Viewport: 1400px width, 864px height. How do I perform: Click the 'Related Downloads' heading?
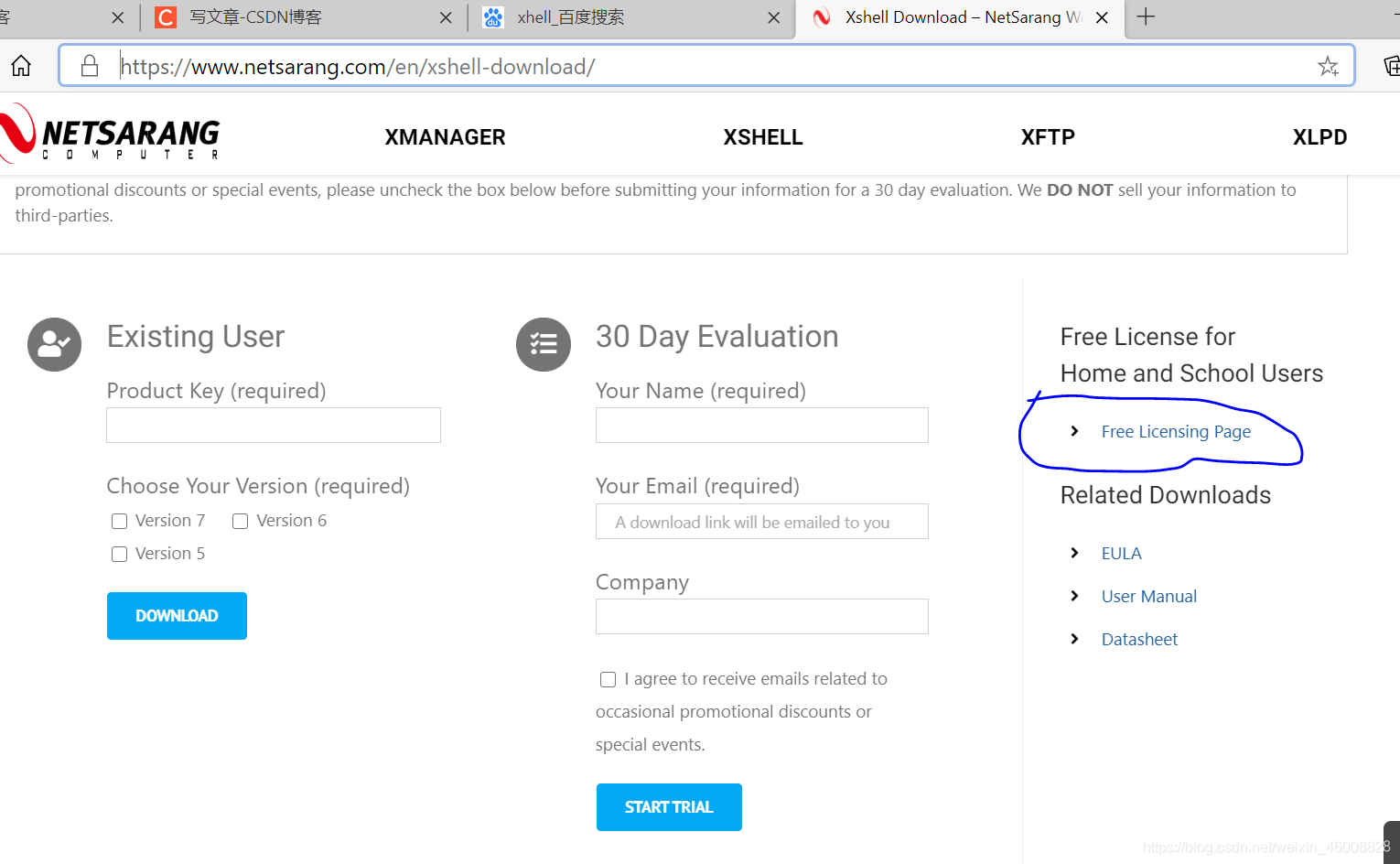1165,495
